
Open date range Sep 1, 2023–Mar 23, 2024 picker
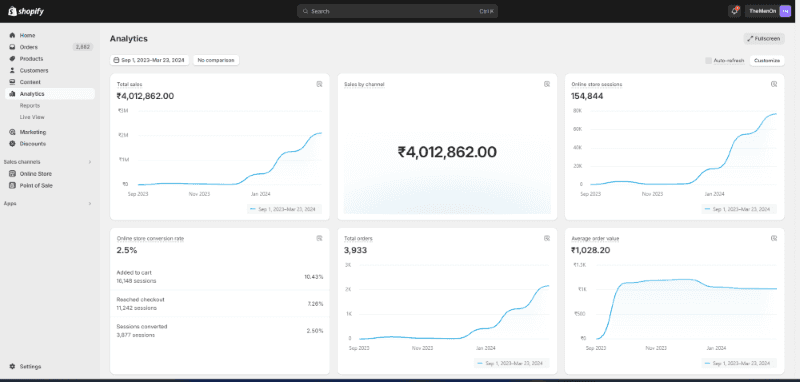(x=149, y=60)
